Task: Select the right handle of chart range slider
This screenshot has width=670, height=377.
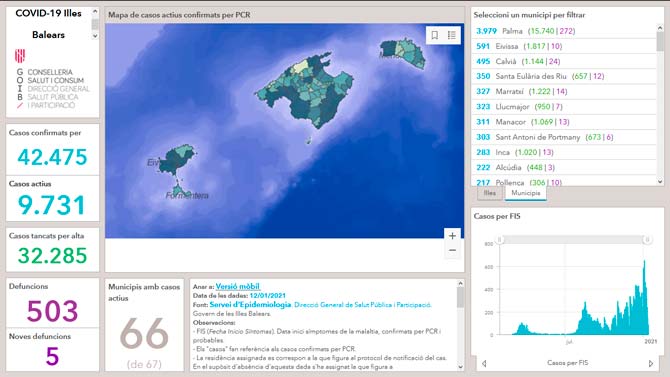Action: (647, 240)
